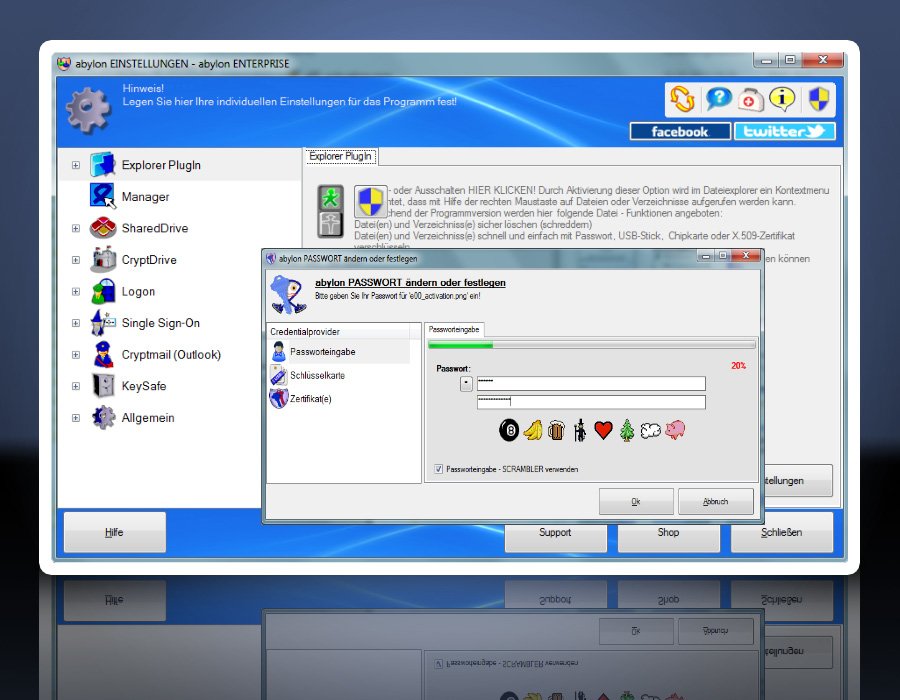Open the Logon icon
Image resolution: width=900 pixels, height=700 pixels.
click(103, 291)
